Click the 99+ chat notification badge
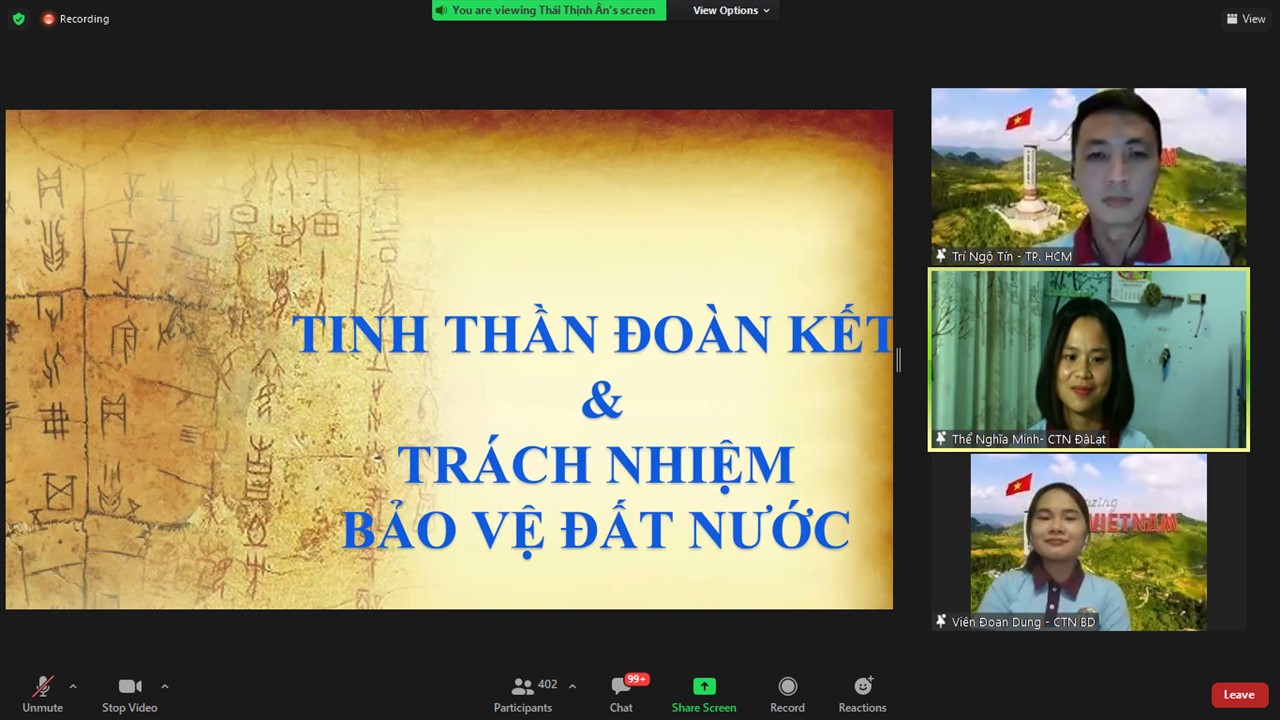The width and height of the screenshot is (1280, 720). (x=636, y=680)
